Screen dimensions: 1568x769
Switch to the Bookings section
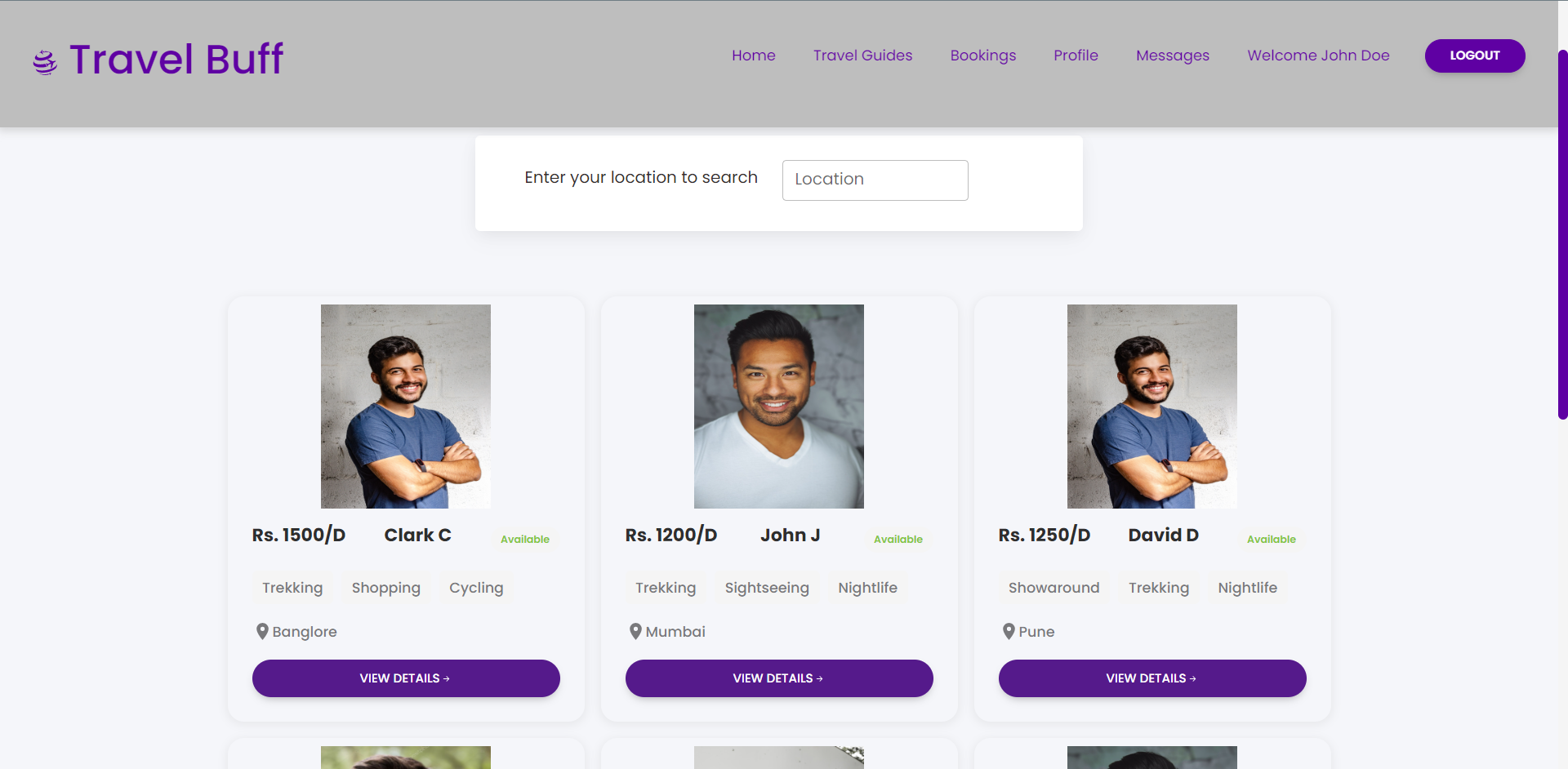point(982,56)
